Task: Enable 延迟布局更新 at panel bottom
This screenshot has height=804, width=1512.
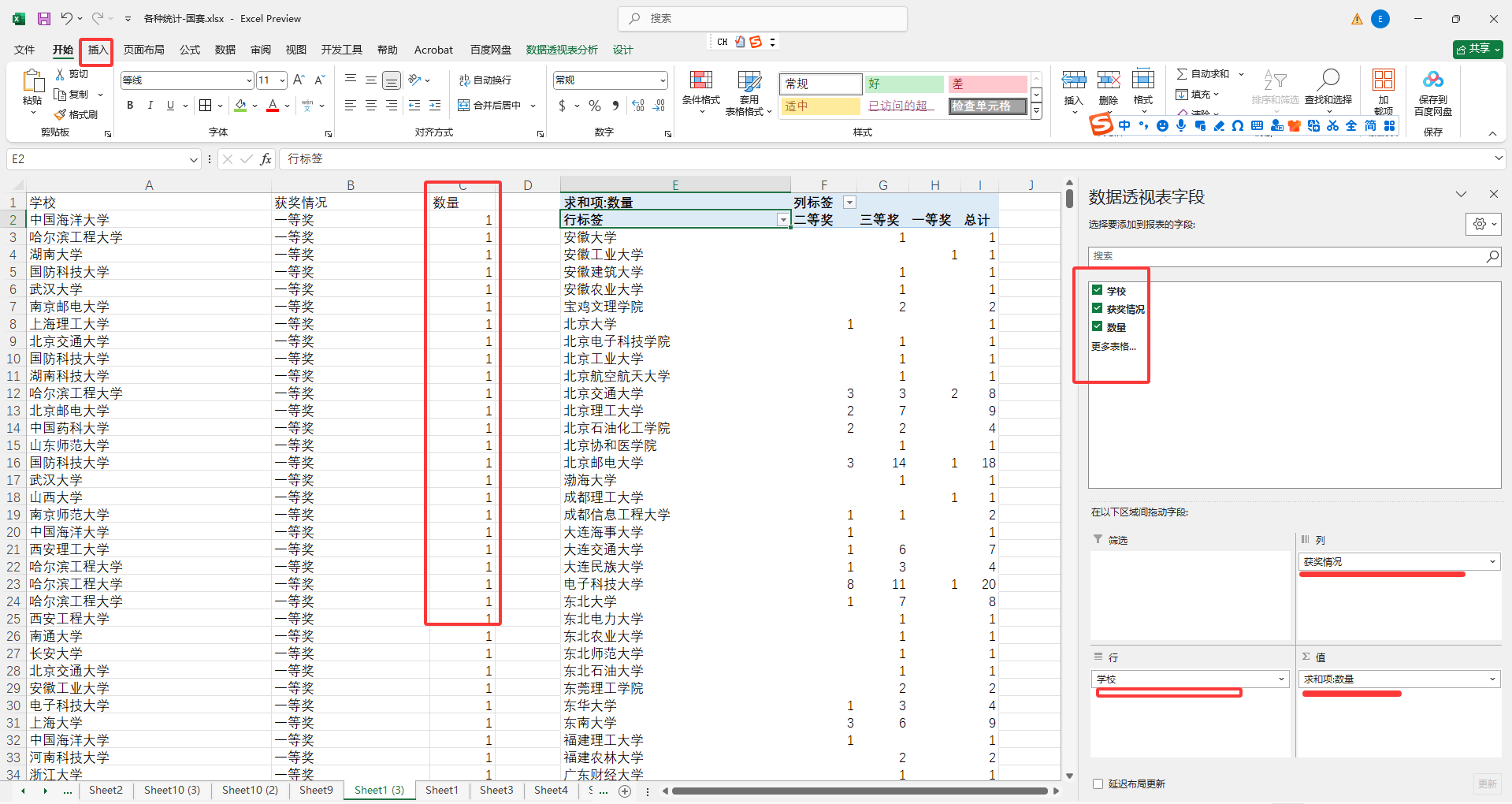Action: (x=1097, y=784)
